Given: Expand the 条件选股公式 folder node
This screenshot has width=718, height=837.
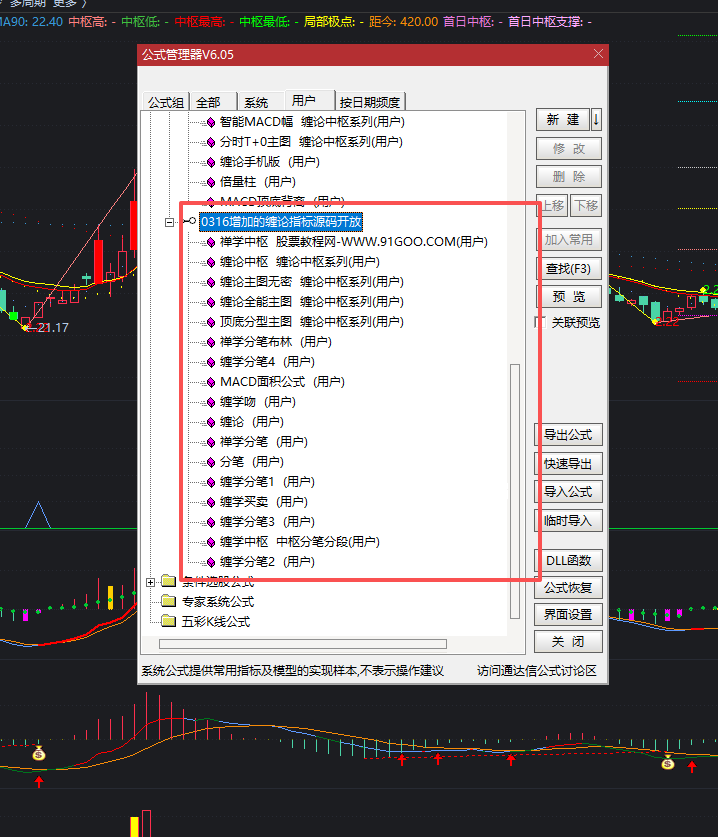Looking at the screenshot, I should click(x=152, y=582).
